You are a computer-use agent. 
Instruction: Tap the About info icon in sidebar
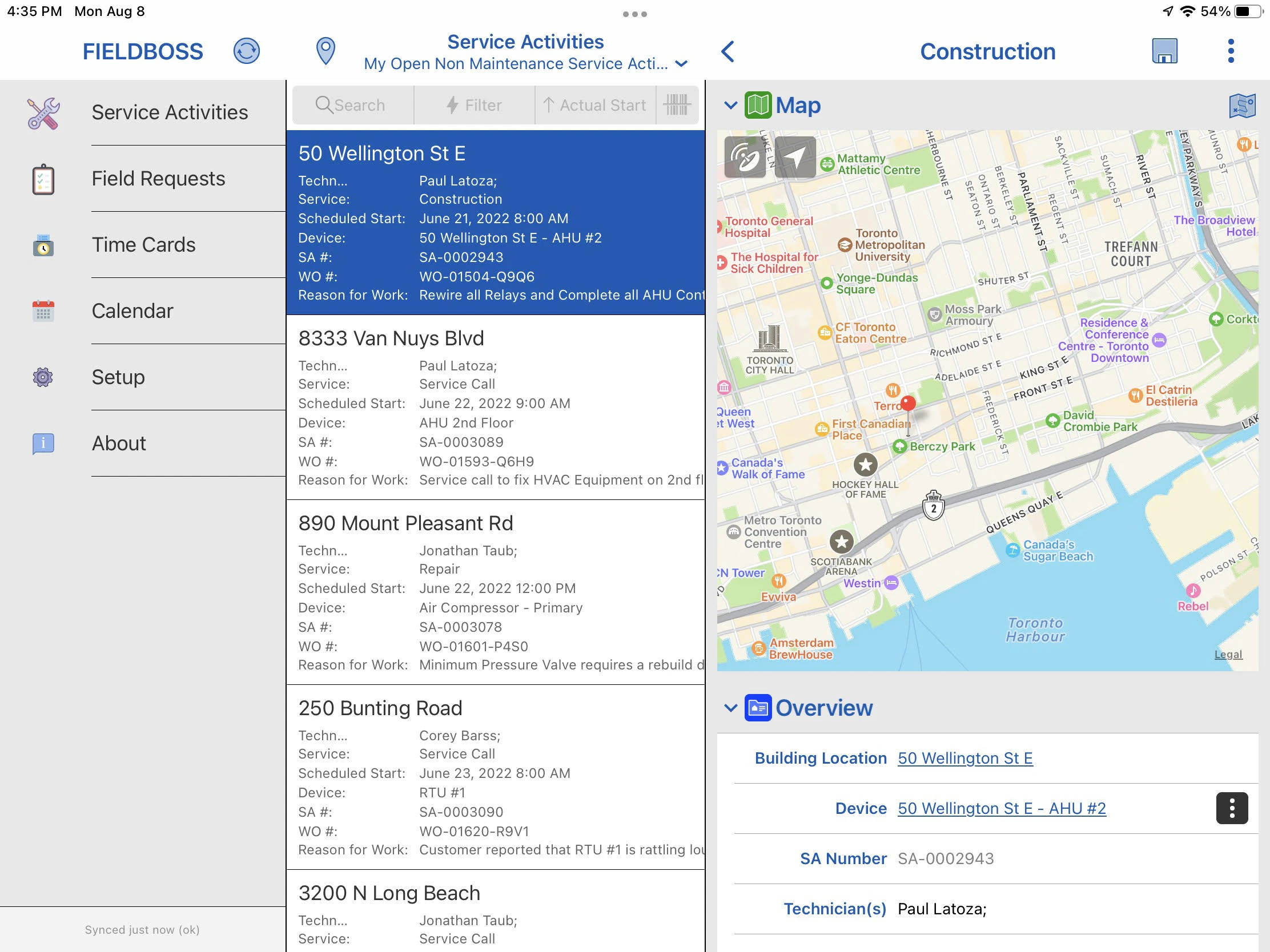(x=42, y=443)
